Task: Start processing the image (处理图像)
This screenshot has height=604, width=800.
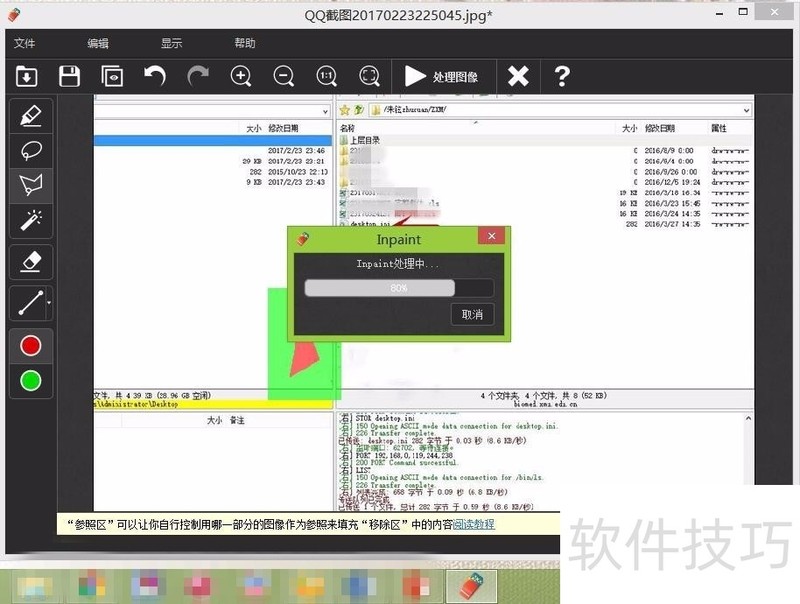Action: [x=442, y=77]
